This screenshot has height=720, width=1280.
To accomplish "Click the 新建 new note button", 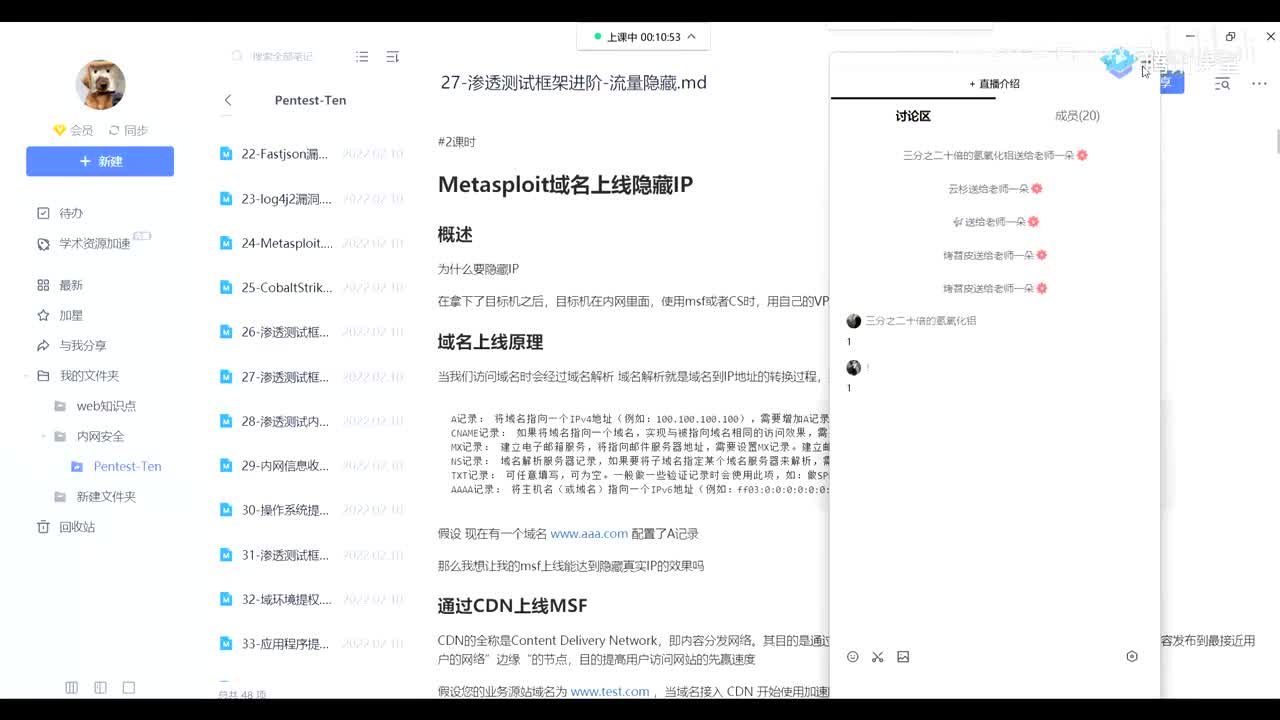I will (100, 161).
